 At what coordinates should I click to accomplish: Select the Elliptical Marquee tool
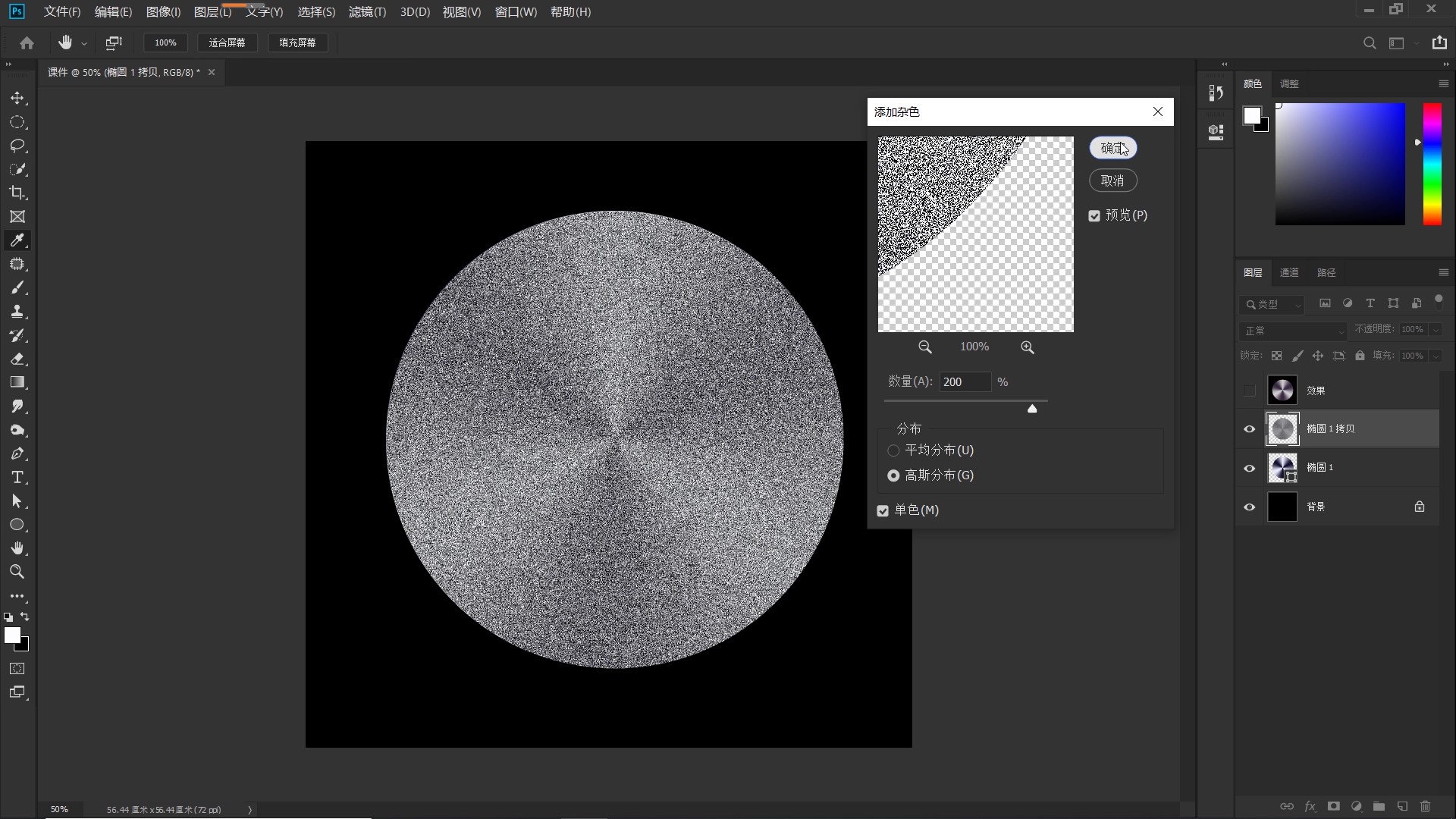click(17, 122)
